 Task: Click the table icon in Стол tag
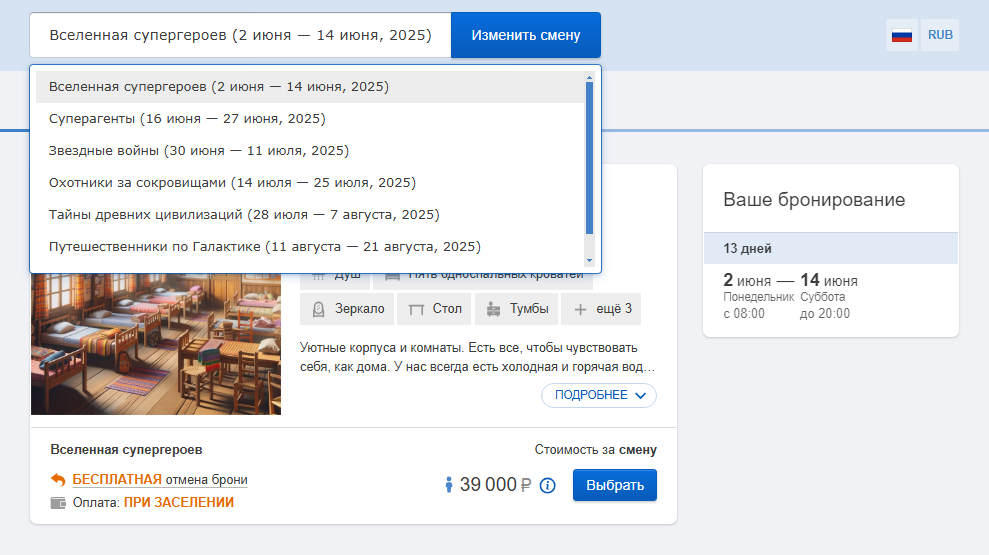[416, 310]
